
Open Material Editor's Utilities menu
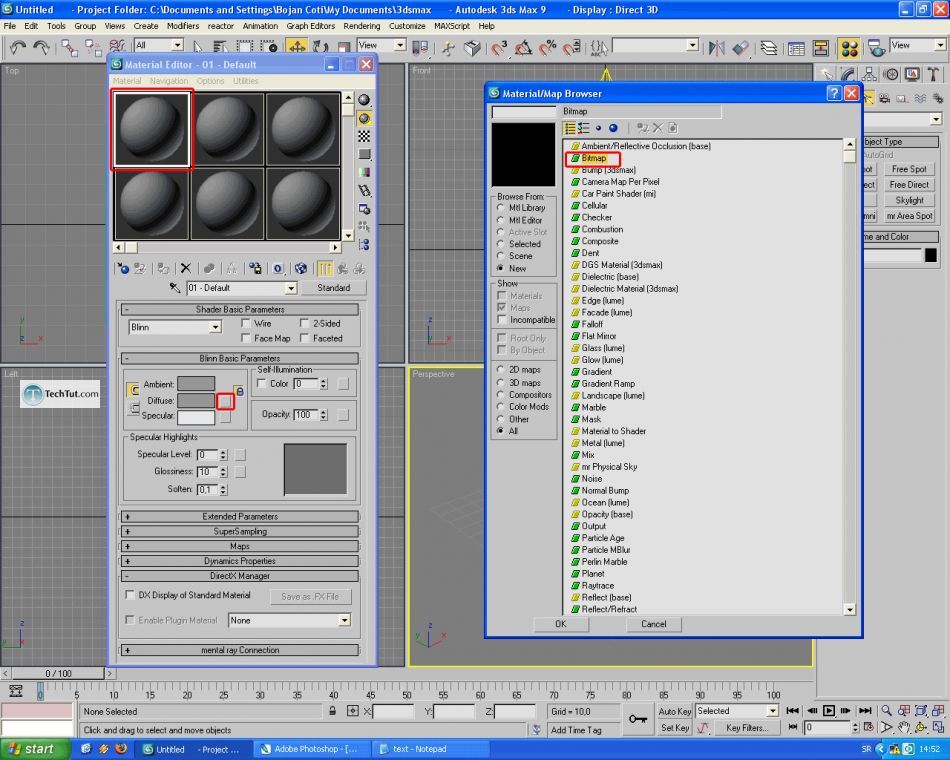click(x=245, y=81)
